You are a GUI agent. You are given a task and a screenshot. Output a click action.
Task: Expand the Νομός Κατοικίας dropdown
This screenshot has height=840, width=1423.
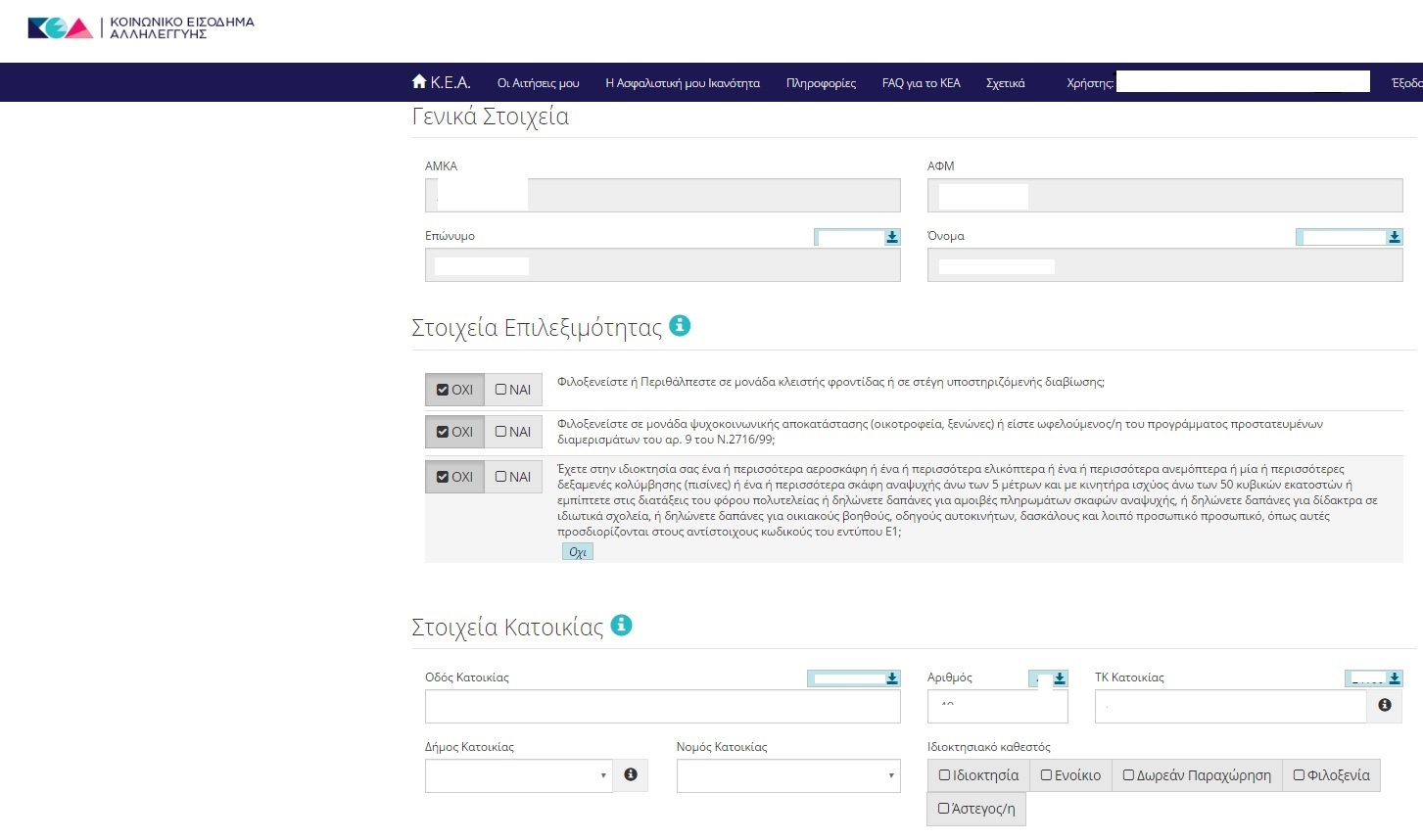pyautogui.click(x=787, y=775)
